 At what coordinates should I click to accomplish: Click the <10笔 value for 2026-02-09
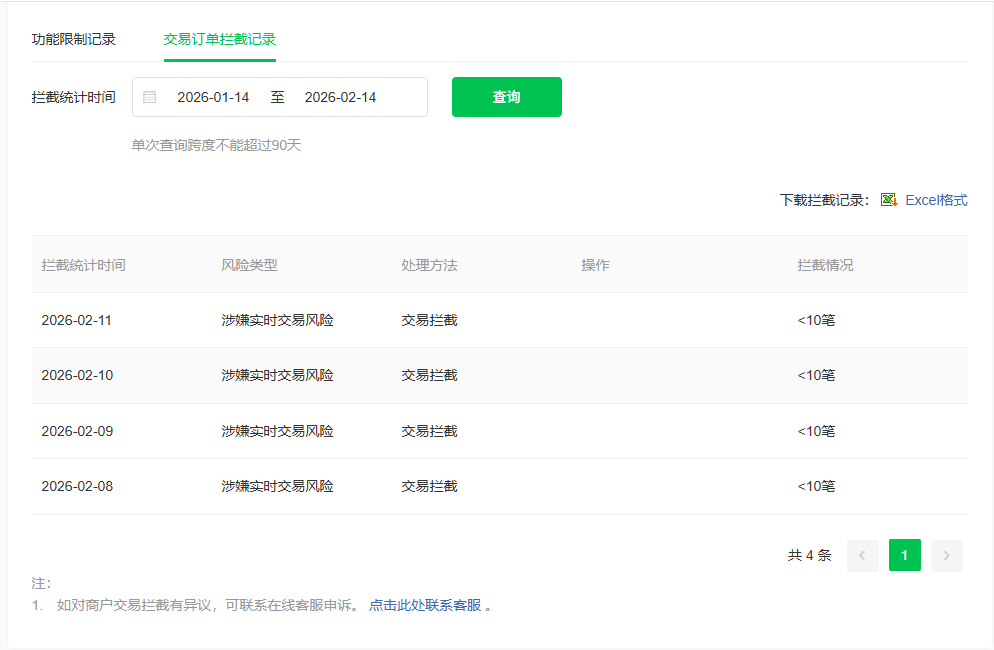point(820,431)
